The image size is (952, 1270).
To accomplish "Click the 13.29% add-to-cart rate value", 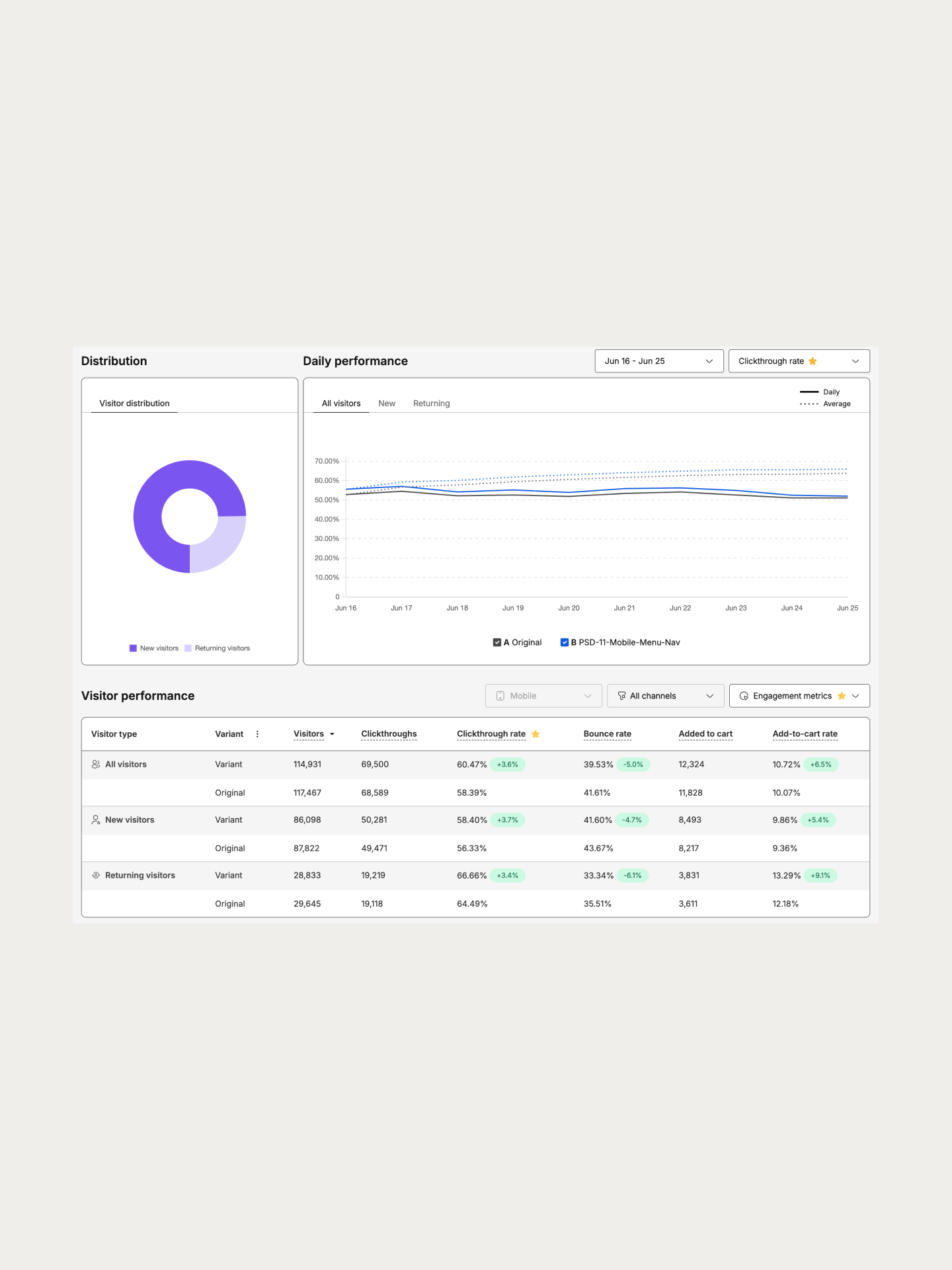I will click(x=787, y=876).
